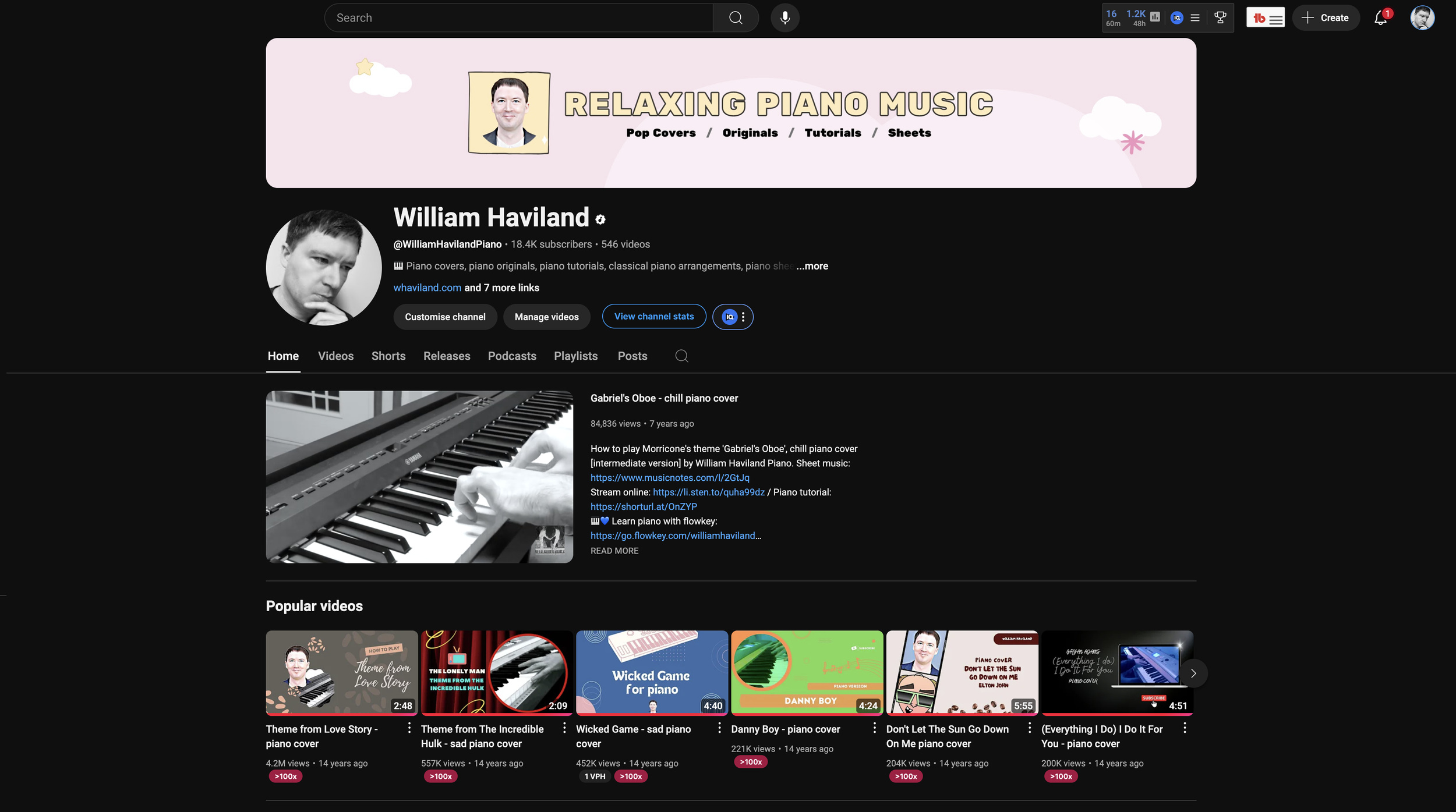Open the account avatar menu
Image resolution: width=1456 pixels, height=812 pixels.
[x=1422, y=18]
